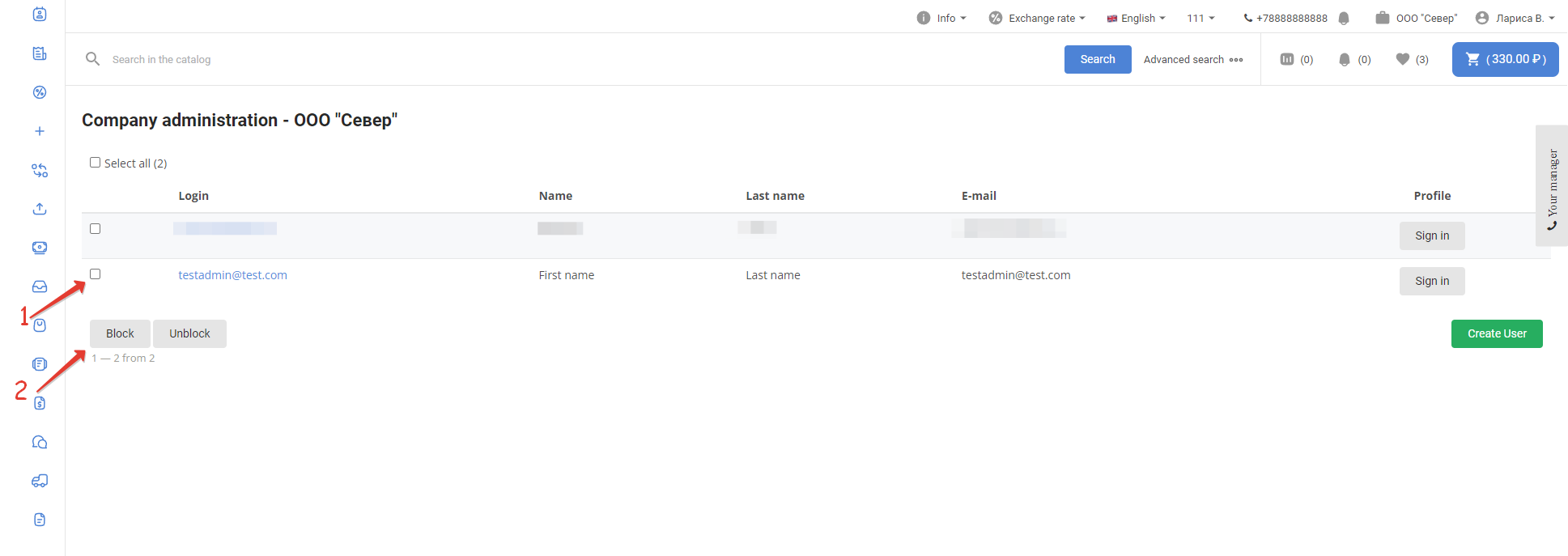Expand the Exchange rate dropdown

(x=1037, y=18)
